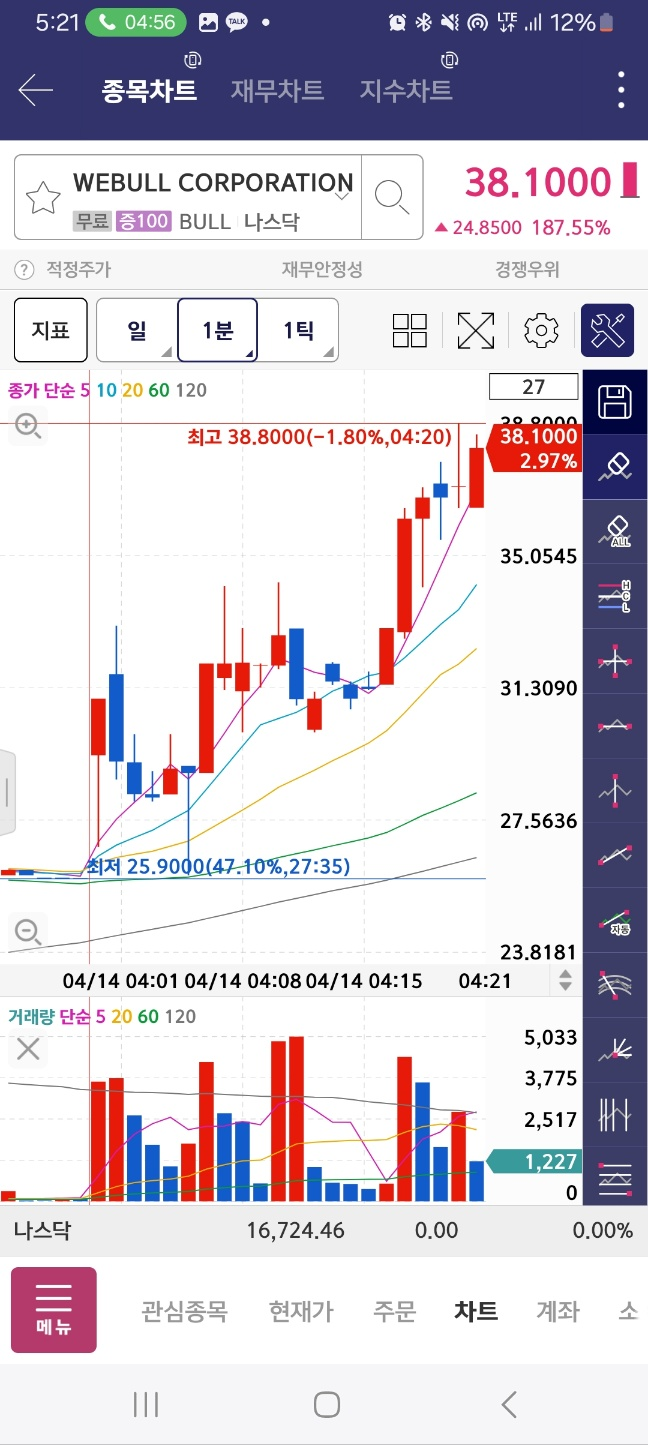Screen dimensions: 648x1445
Task: Open the three-dot overflow menu
Action: pyautogui.click(x=621, y=91)
